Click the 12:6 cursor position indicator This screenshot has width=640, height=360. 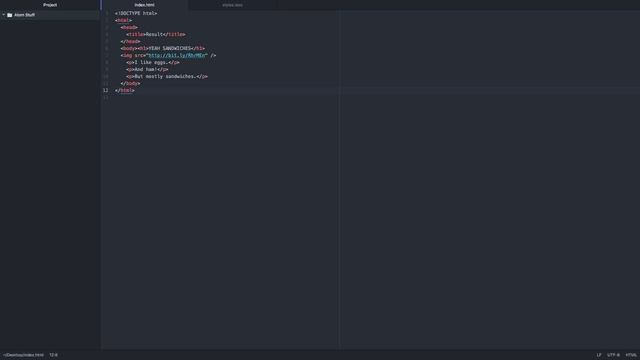click(53, 355)
